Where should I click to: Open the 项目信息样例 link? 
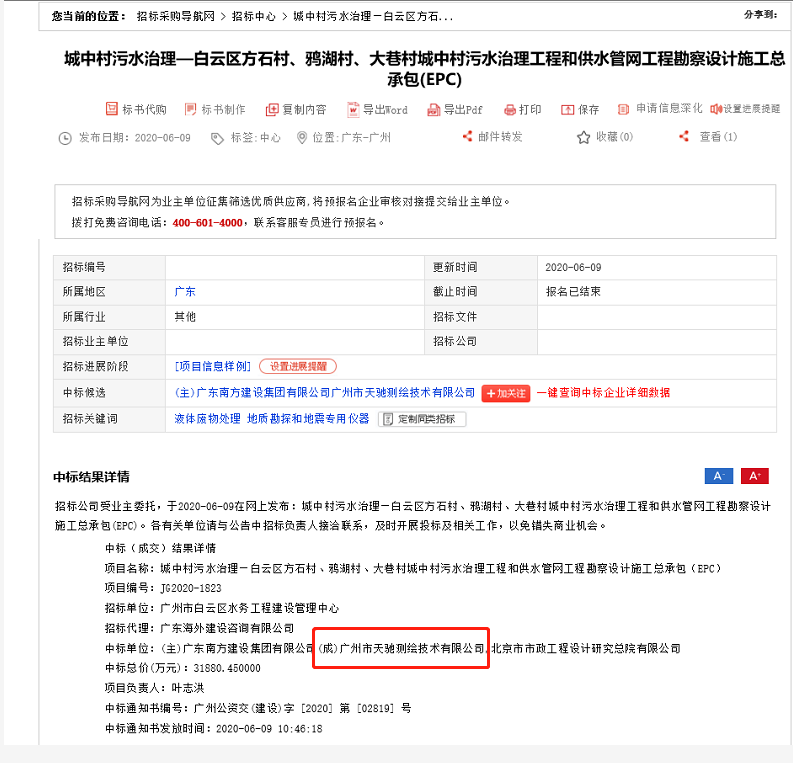[x=212, y=367]
